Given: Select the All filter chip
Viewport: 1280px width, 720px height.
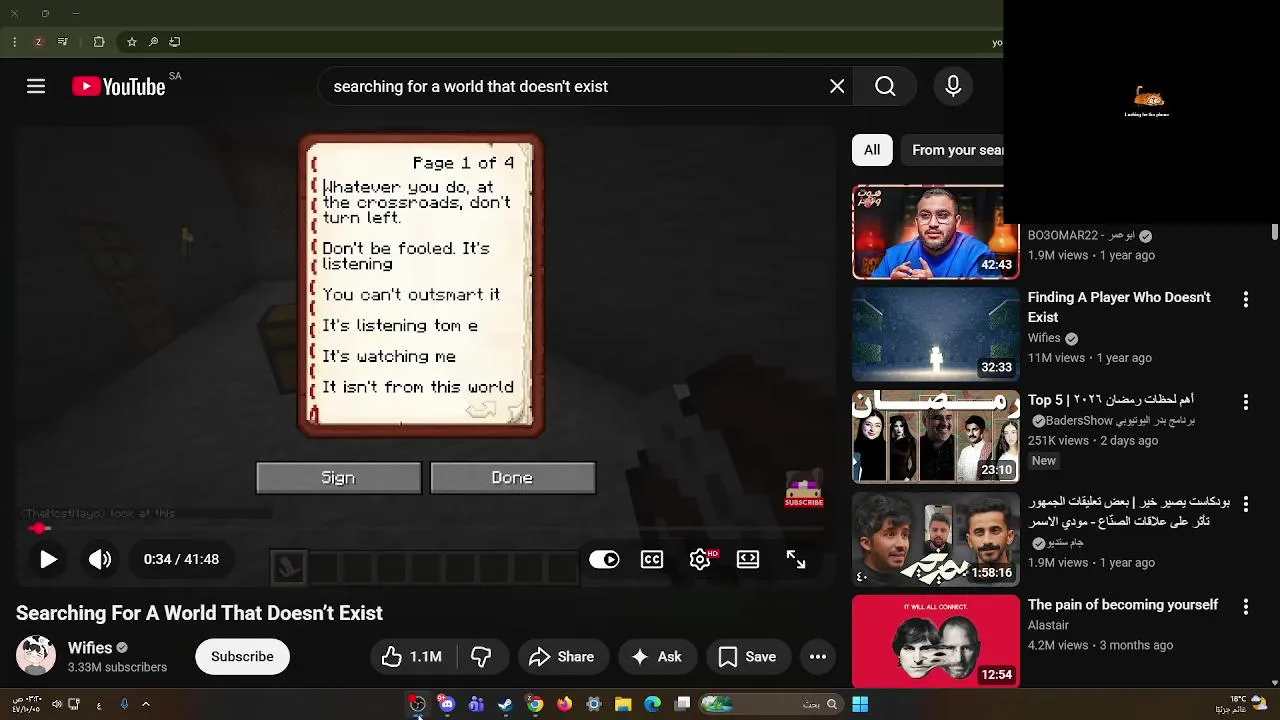Looking at the screenshot, I should click(872, 150).
